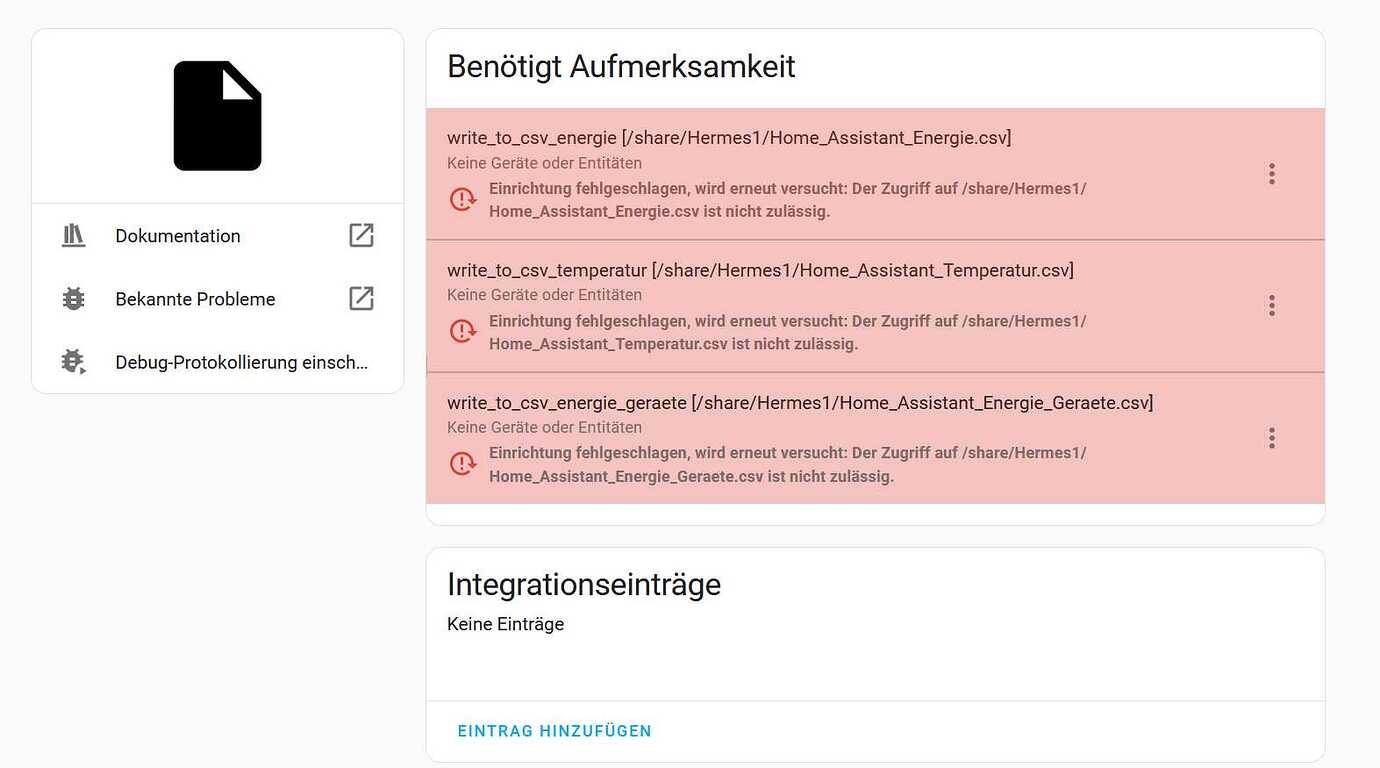Image resolution: width=1380 pixels, height=768 pixels.
Task: Click the bug icon beside Bekannte Probleme
Action: click(x=73, y=298)
